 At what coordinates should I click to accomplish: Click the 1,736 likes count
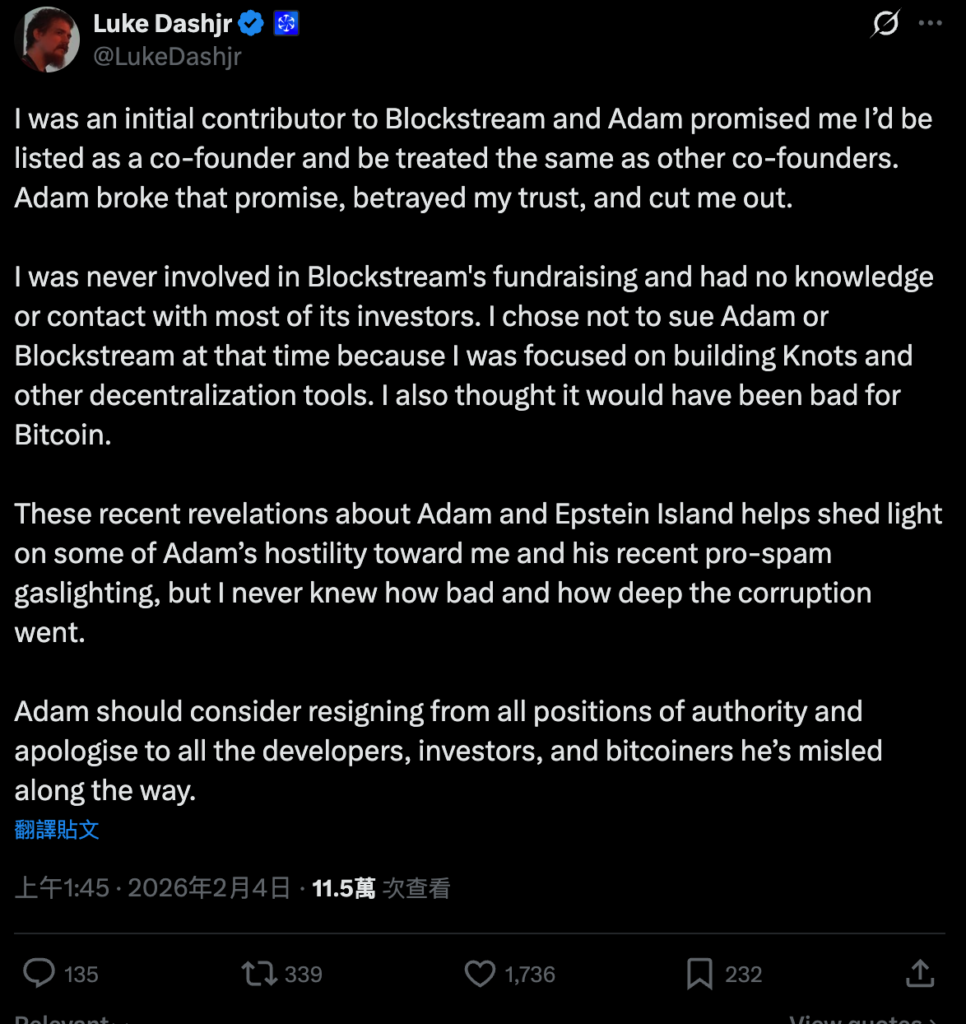tap(530, 974)
